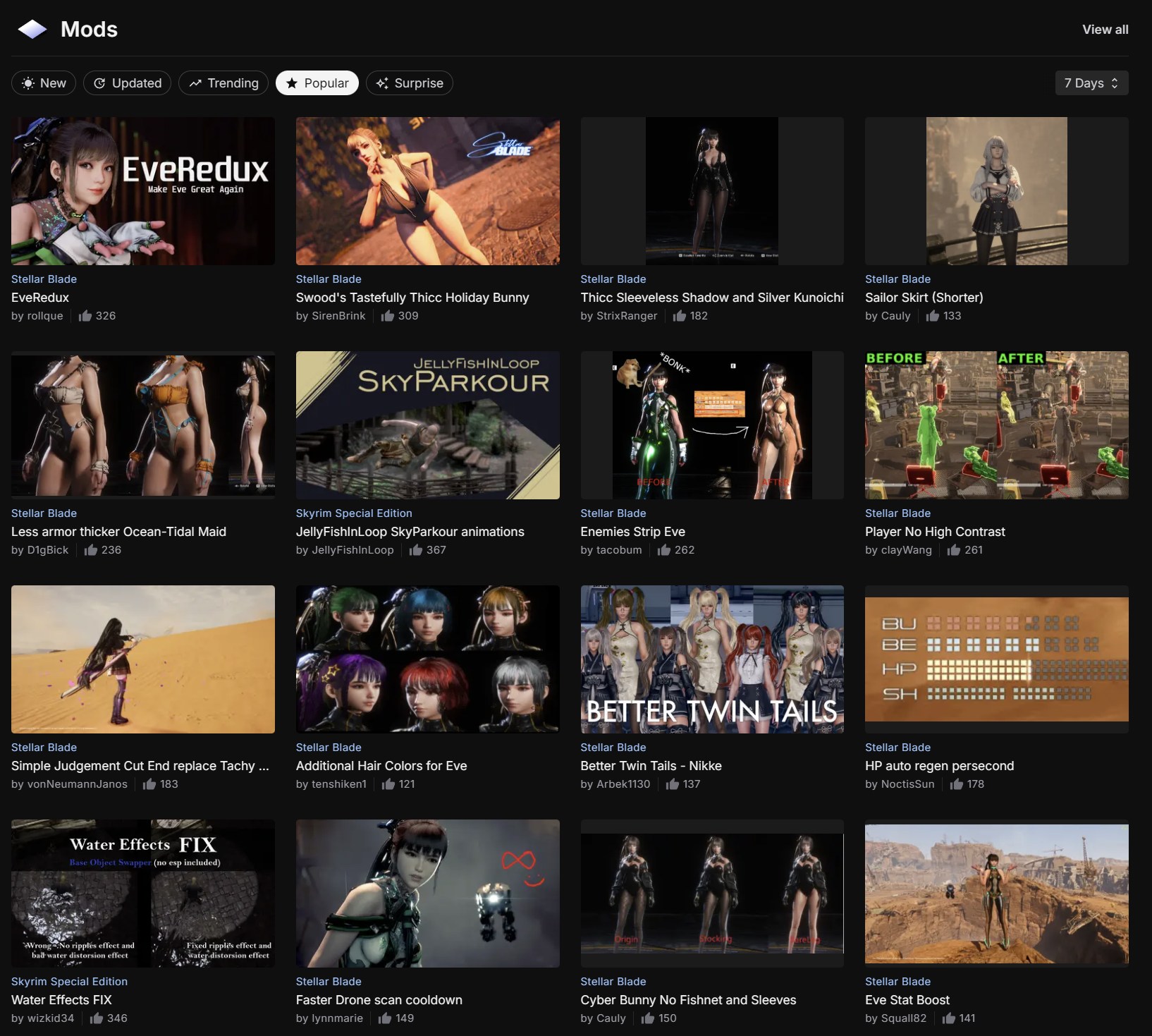Open the EveRedux thumbnail image
The height and width of the screenshot is (1036, 1152).
point(143,191)
